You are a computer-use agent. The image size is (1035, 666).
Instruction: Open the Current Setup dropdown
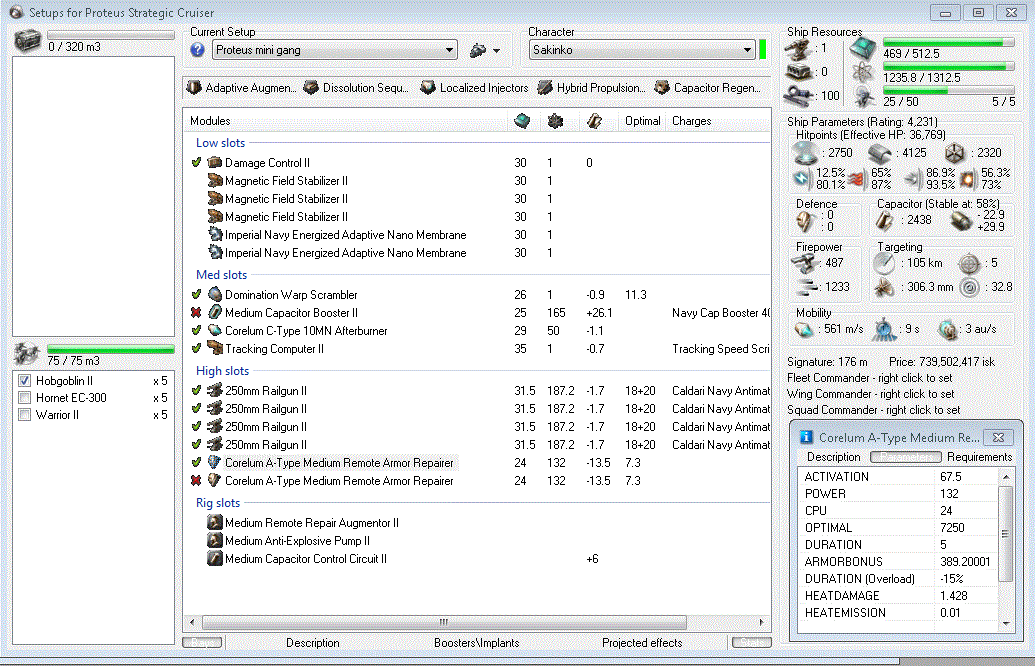coord(335,50)
